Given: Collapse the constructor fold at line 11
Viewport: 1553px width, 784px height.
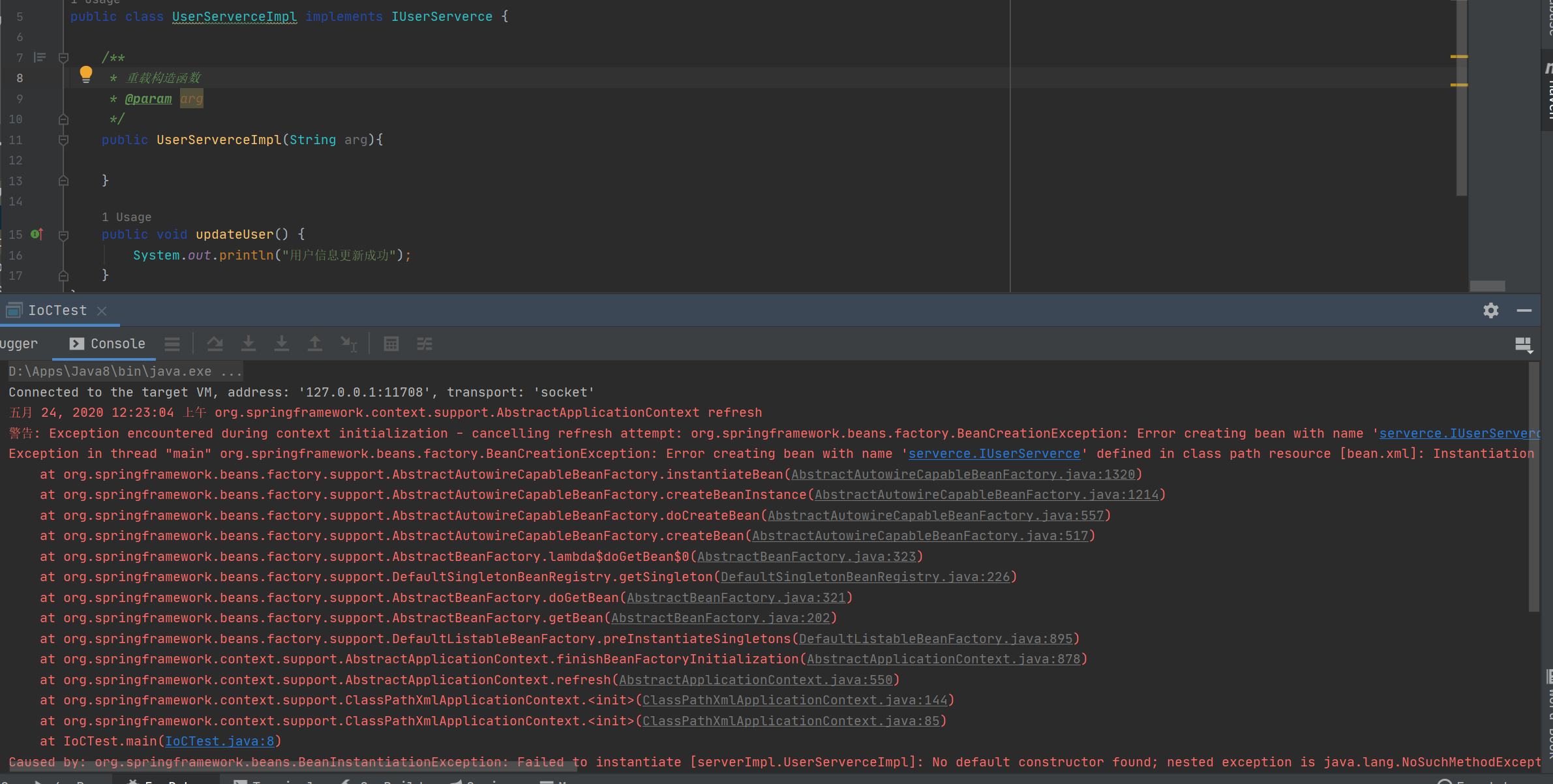Looking at the screenshot, I should 63,140.
